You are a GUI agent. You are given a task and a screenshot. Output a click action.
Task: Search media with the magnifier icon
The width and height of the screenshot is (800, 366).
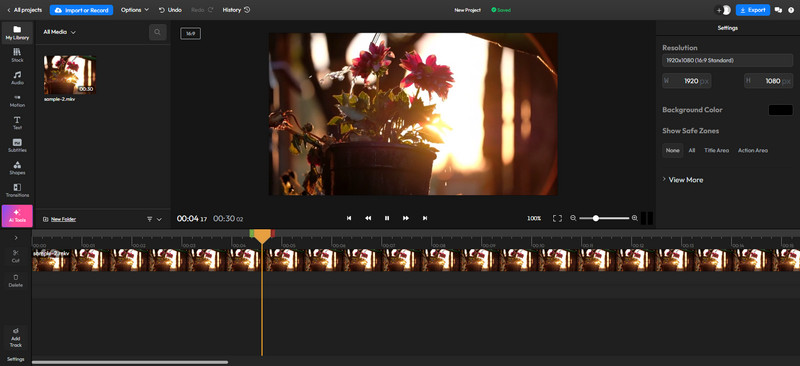pyautogui.click(x=157, y=32)
